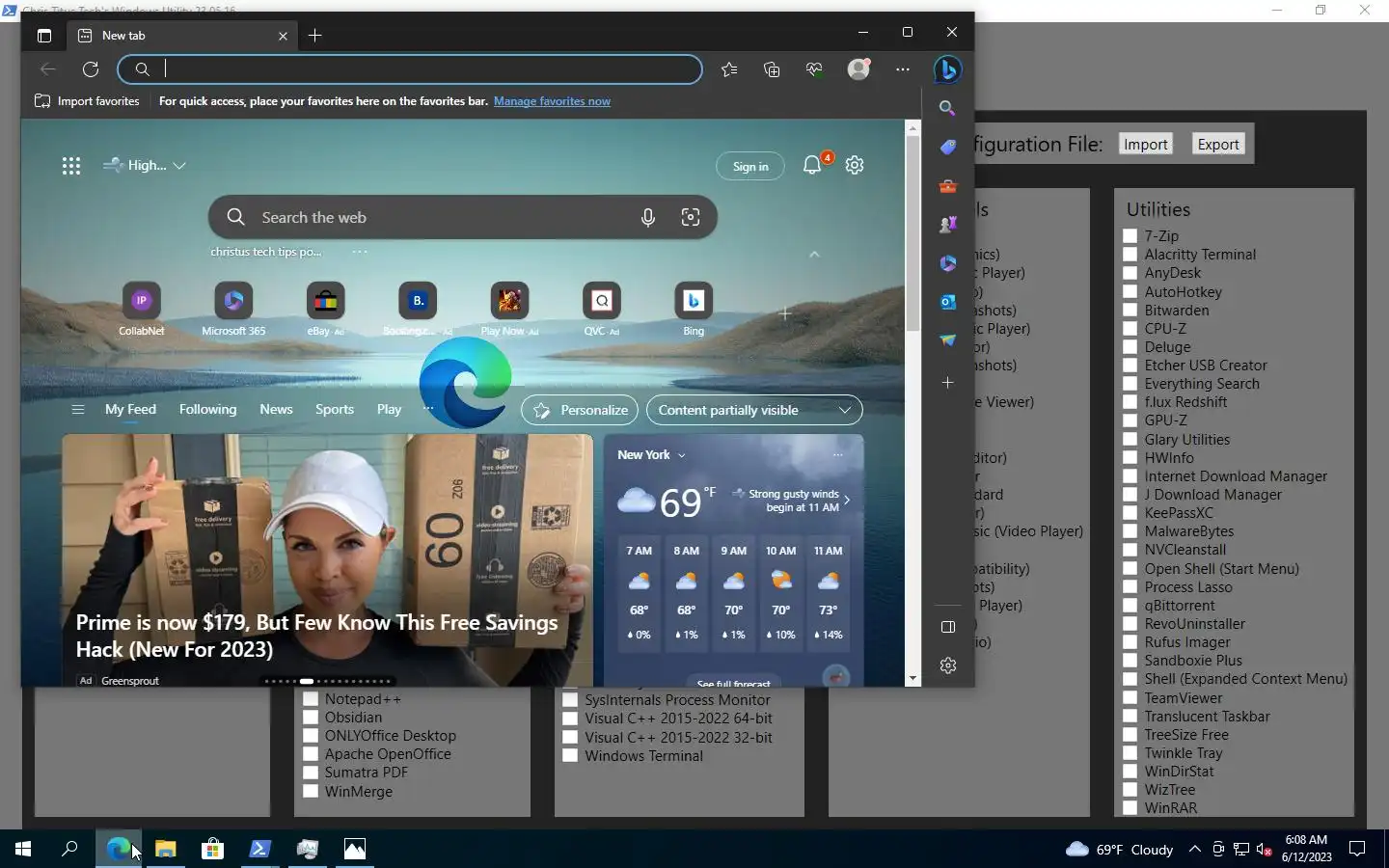Viewport: 1389px width, 868px height.
Task: Open sidebar Games icon
Action: point(948,225)
